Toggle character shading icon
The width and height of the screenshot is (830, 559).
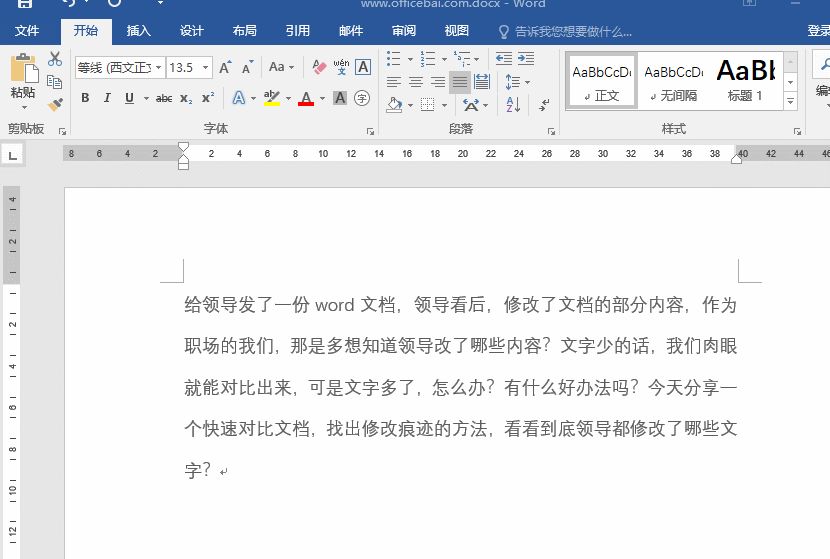pyautogui.click(x=340, y=98)
